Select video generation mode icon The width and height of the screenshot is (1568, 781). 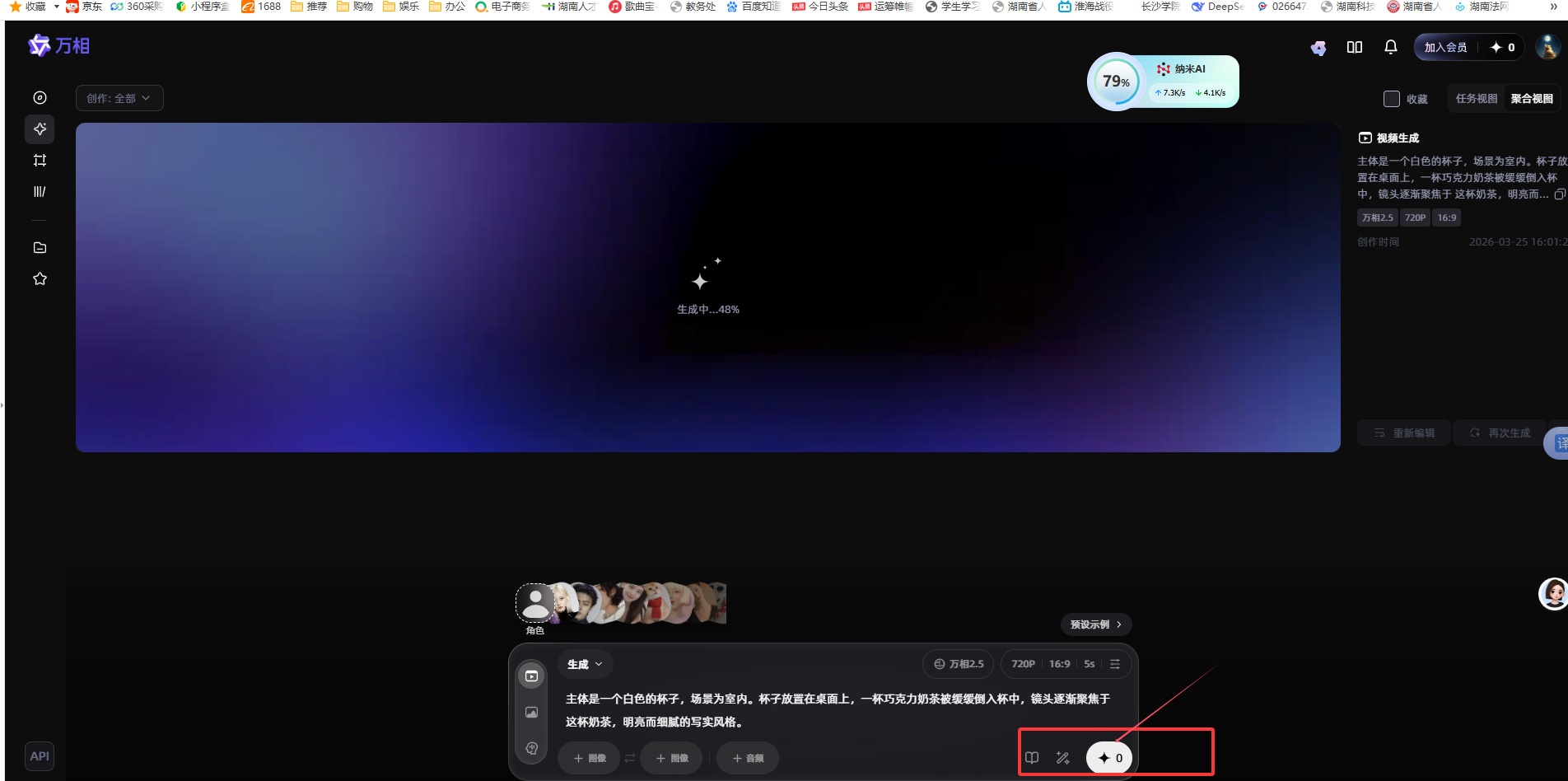(x=532, y=676)
